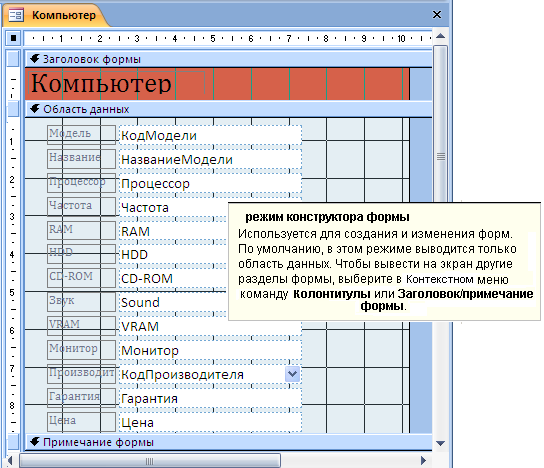The height and width of the screenshot is (468, 544).
Task: Select the RAM label control
Action: (82, 230)
